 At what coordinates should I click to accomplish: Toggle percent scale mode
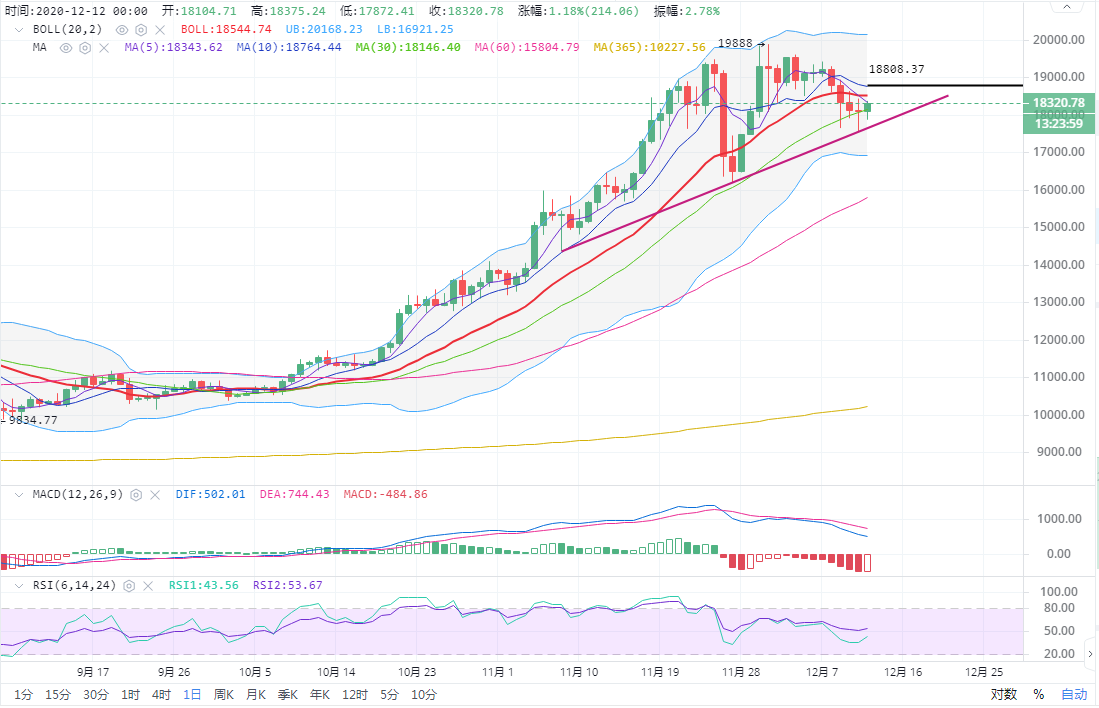[1038, 694]
